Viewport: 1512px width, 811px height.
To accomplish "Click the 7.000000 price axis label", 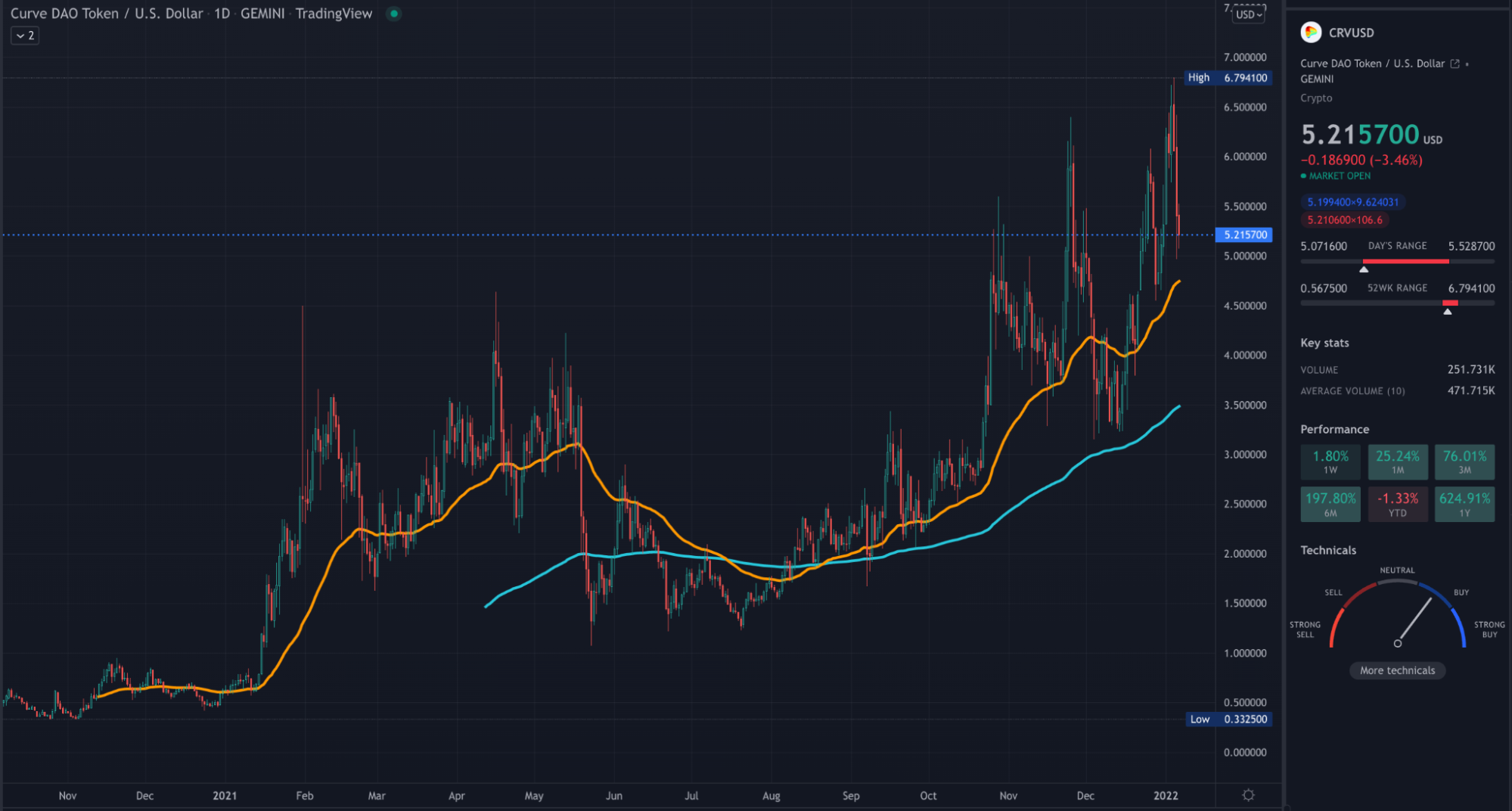I will tap(1245, 57).
